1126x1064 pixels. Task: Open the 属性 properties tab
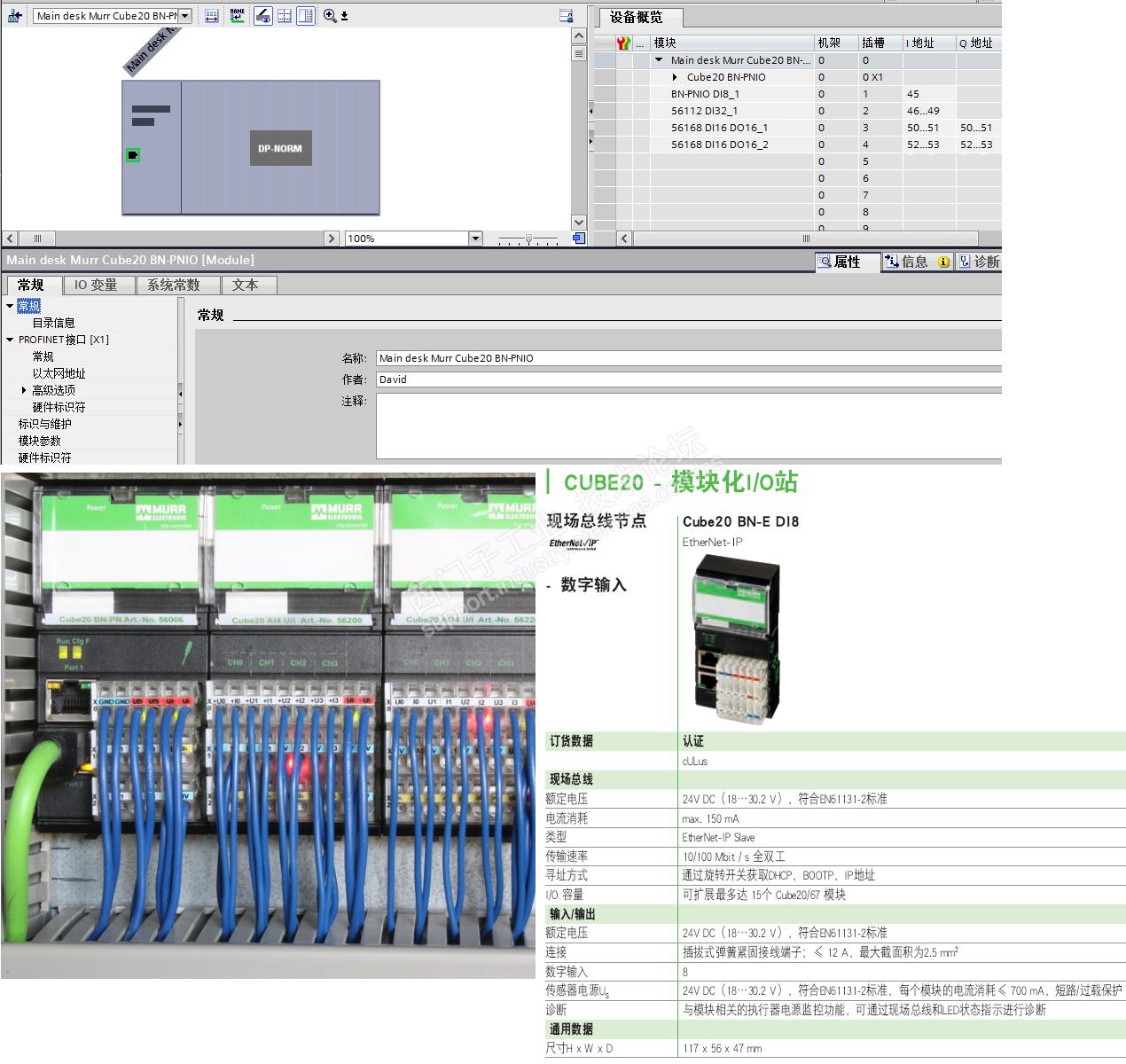(847, 262)
